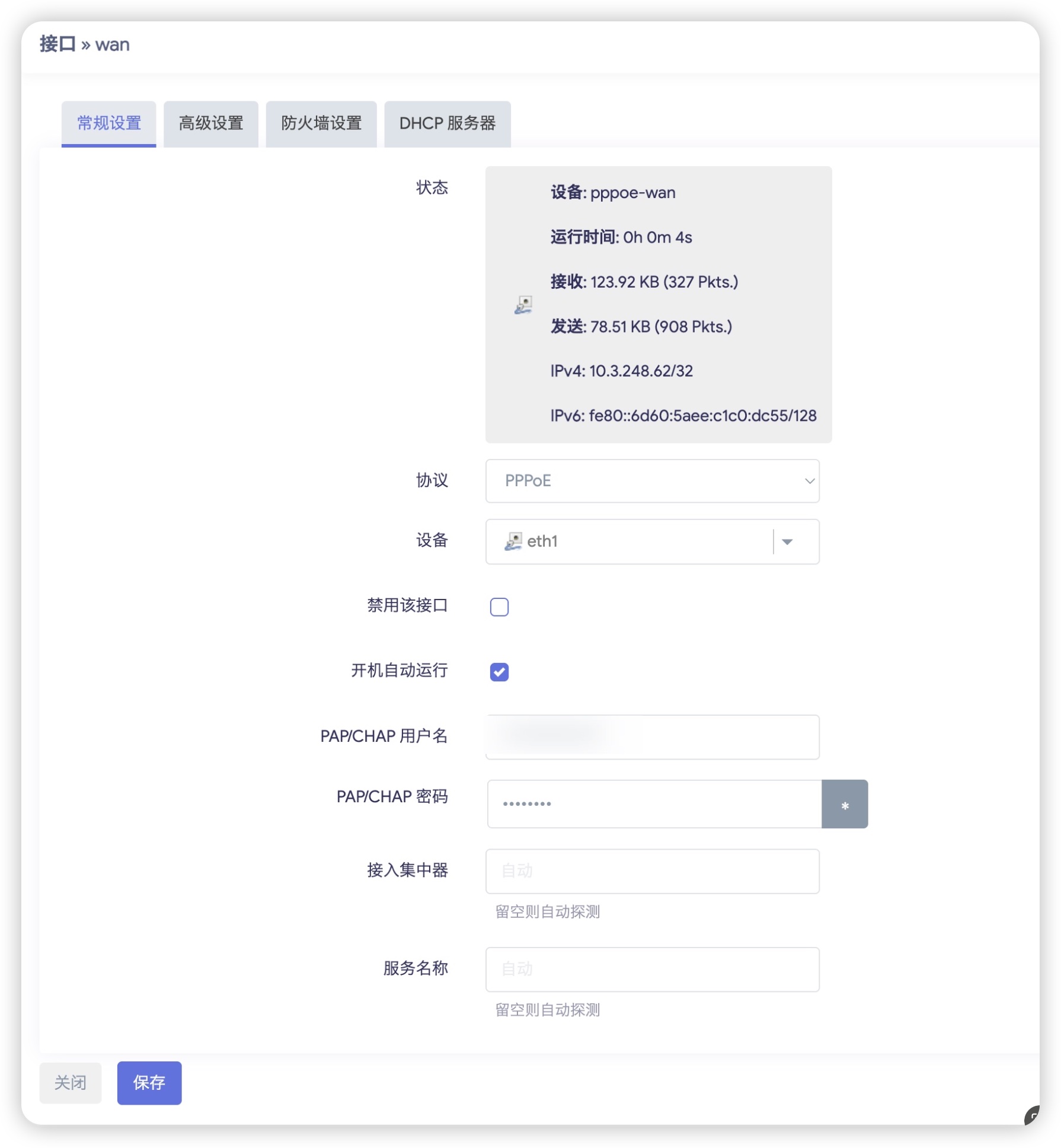The image size is (1061, 1148).
Task: Click into the PAP/CHAP 密码 field
Action: pos(654,804)
